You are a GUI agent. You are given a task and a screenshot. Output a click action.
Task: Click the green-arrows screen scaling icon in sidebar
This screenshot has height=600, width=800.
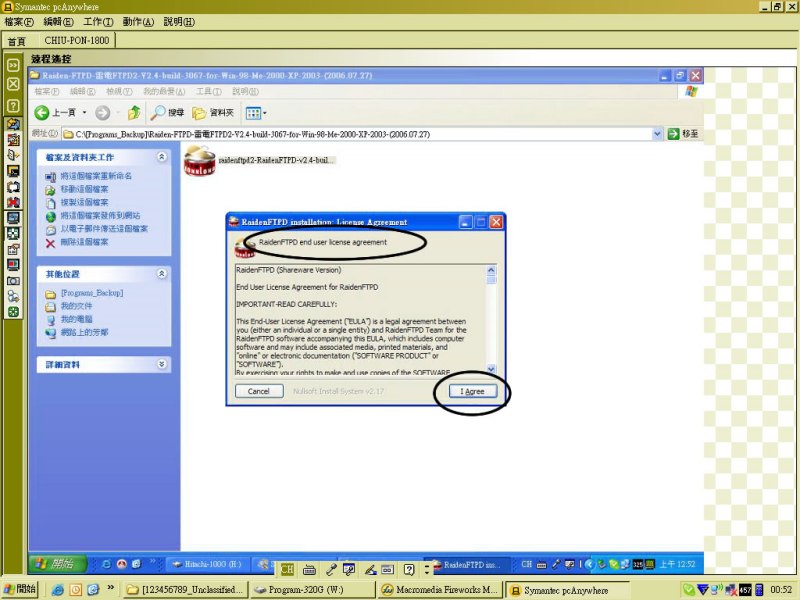pos(13,234)
